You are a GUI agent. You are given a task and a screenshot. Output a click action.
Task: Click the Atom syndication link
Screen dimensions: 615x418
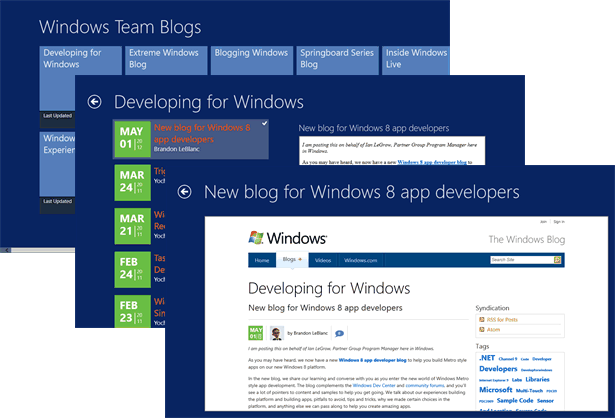493,330
